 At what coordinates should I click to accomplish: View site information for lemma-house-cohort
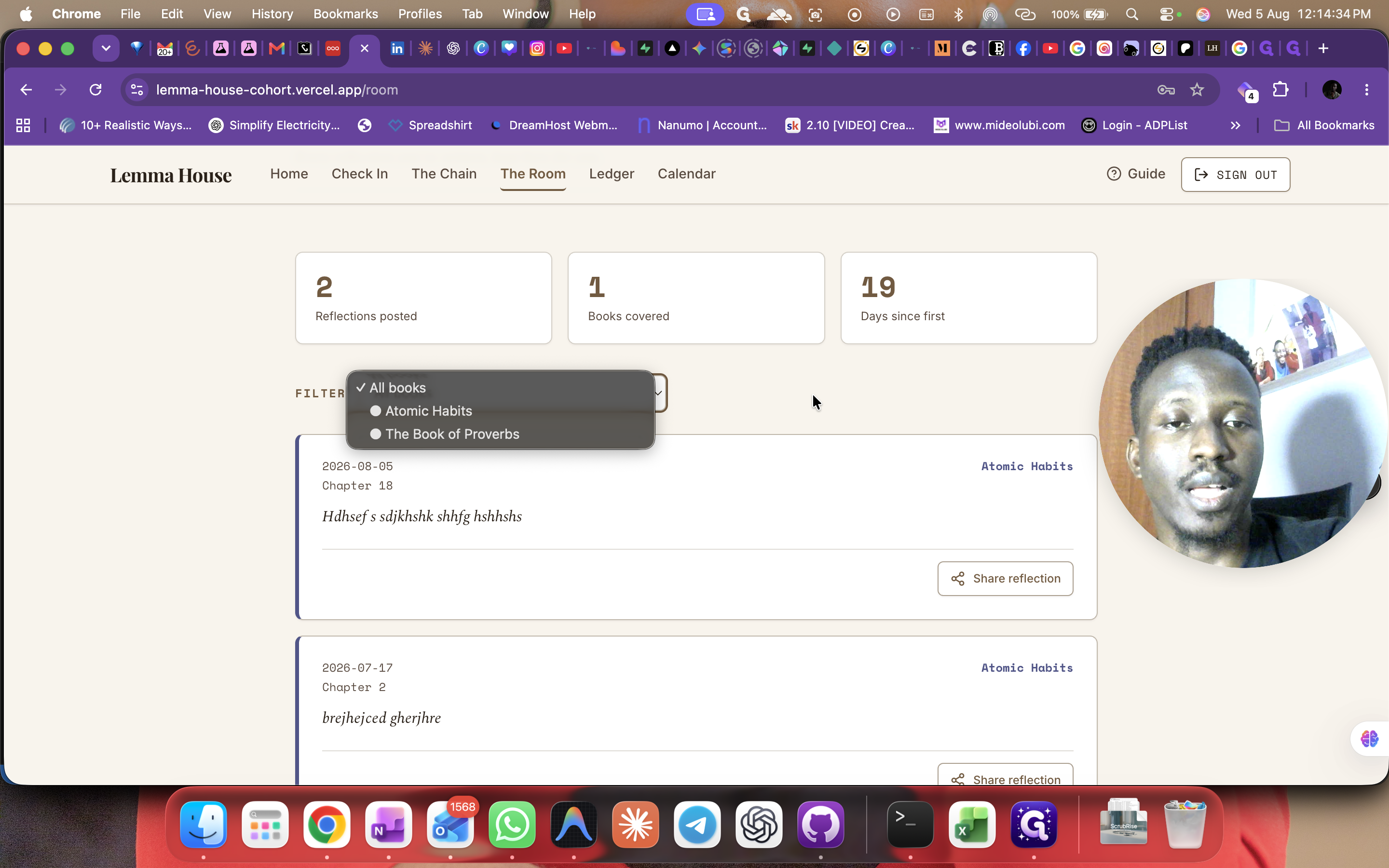point(137,90)
